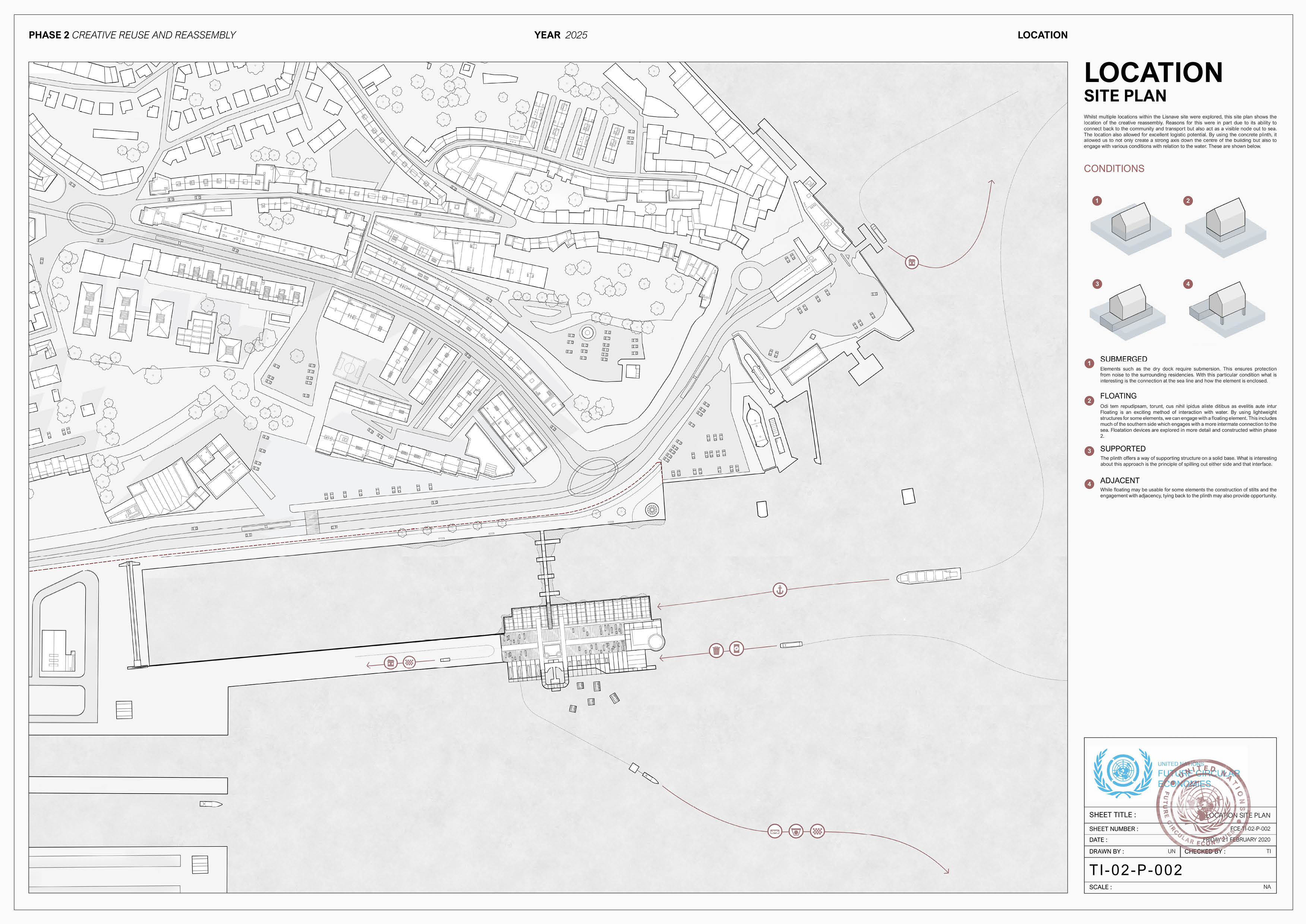The height and width of the screenshot is (924, 1306).
Task: Click the anchor icon on the ship route
Action: (780, 589)
